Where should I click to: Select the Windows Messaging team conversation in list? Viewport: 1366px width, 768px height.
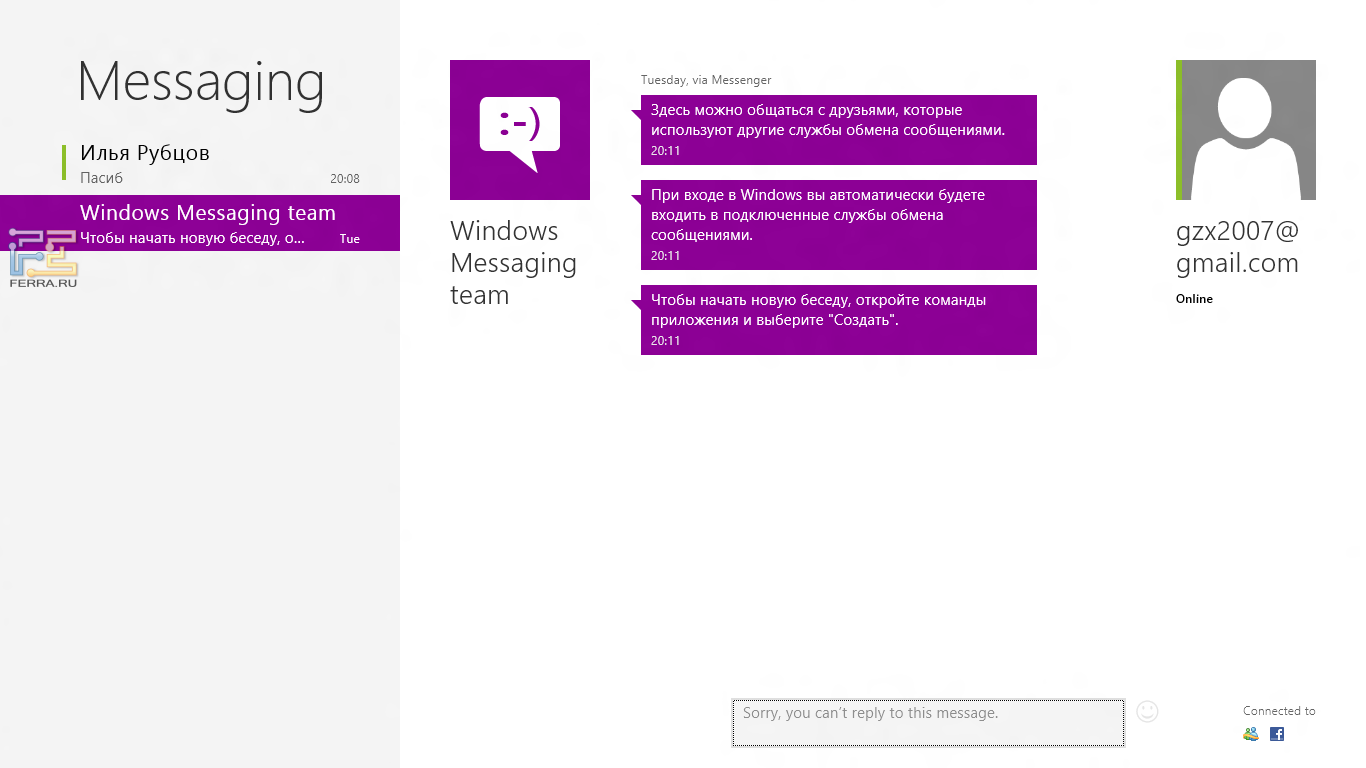click(x=207, y=222)
